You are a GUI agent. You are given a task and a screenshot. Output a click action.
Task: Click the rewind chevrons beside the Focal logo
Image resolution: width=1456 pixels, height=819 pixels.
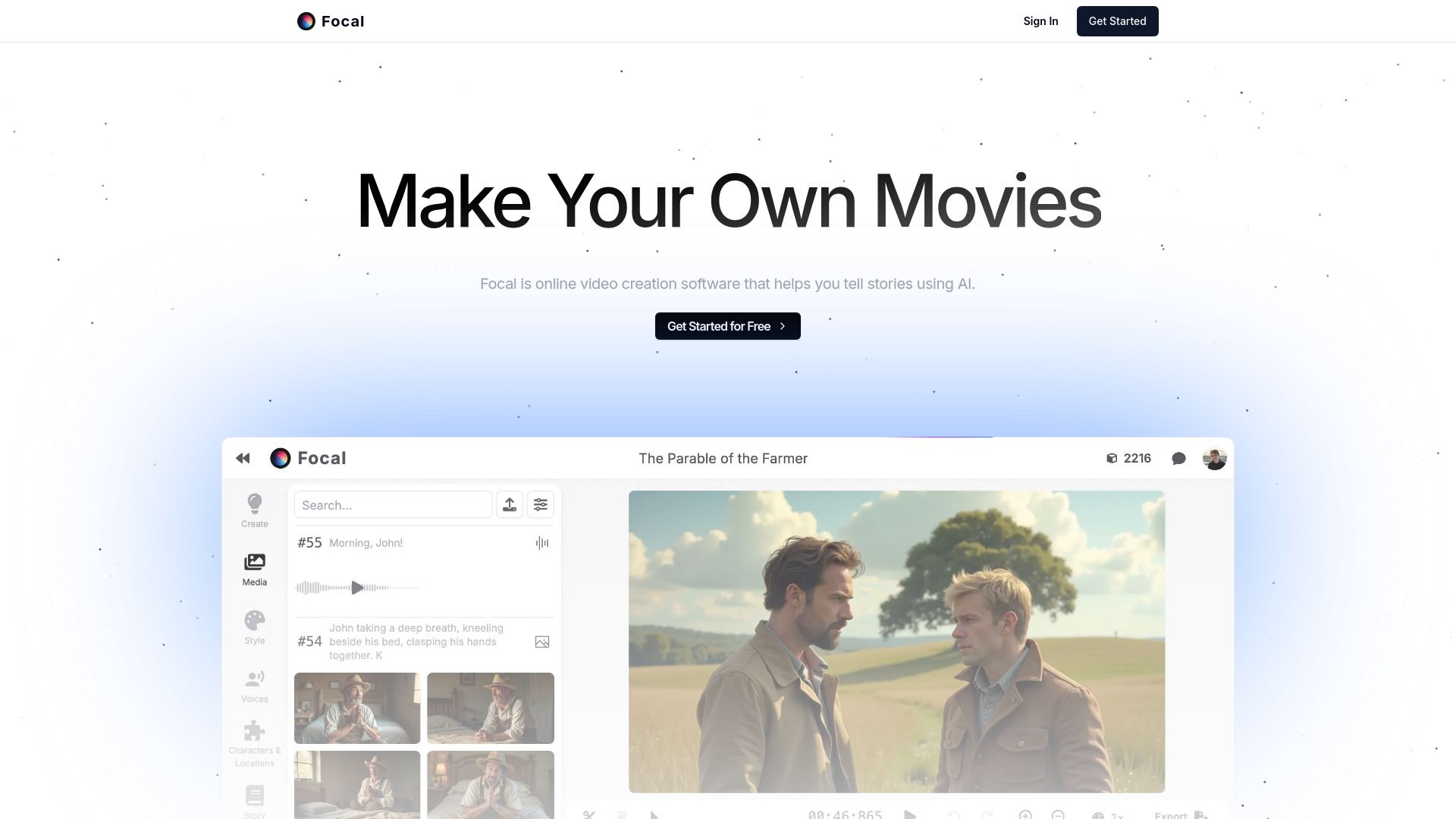[x=243, y=458]
